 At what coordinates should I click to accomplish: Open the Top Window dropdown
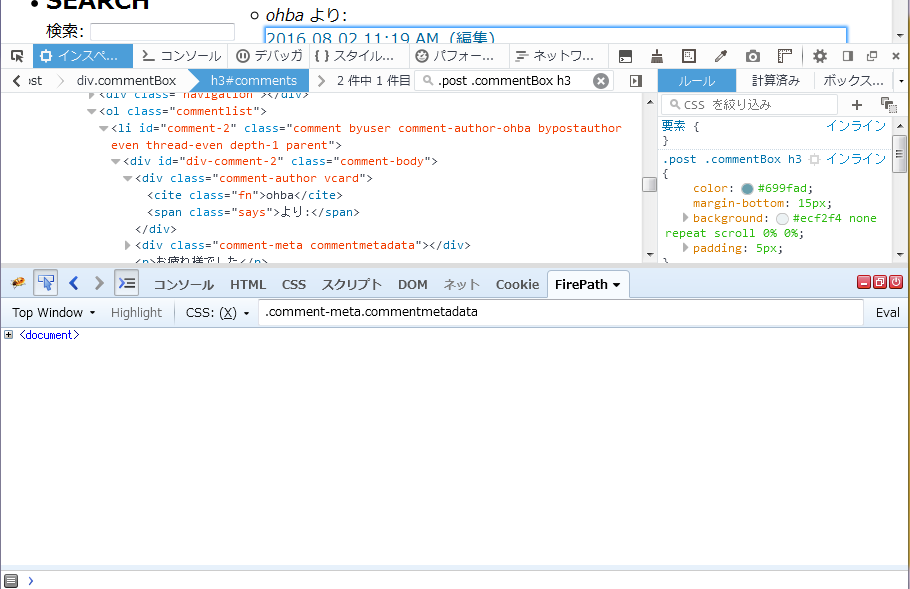coord(54,312)
